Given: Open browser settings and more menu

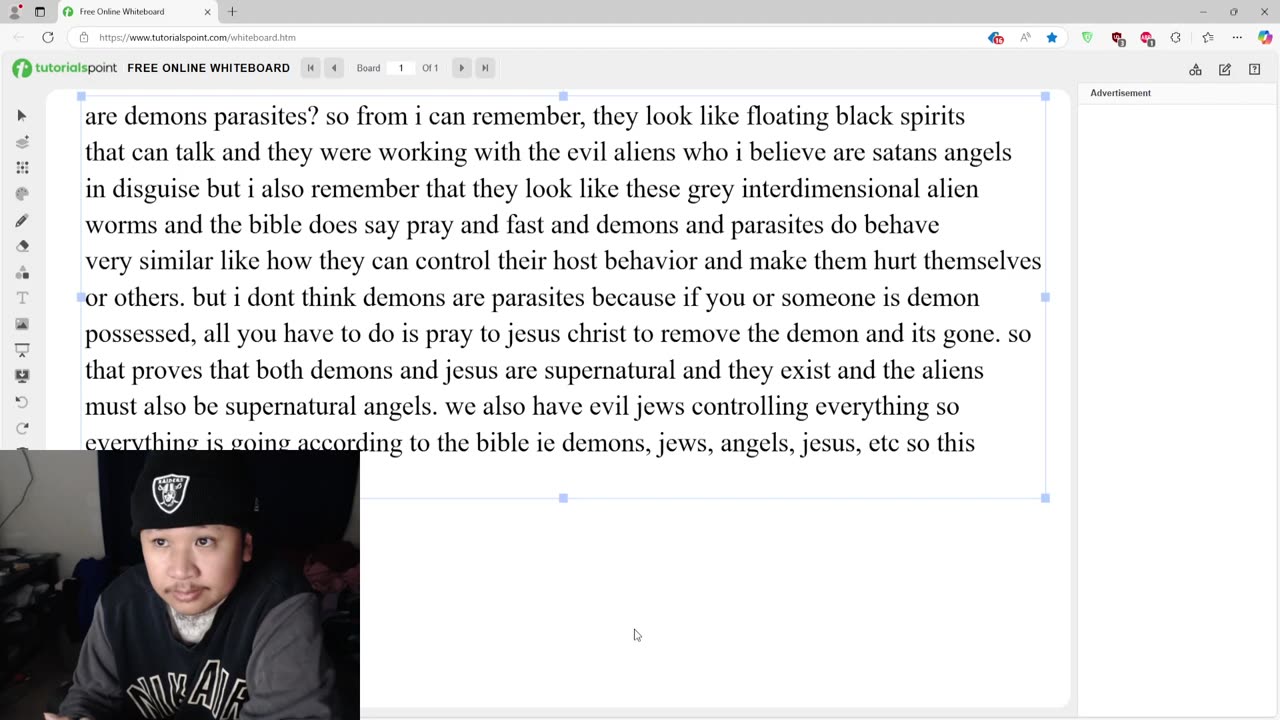Looking at the screenshot, I should [x=1237, y=37].
